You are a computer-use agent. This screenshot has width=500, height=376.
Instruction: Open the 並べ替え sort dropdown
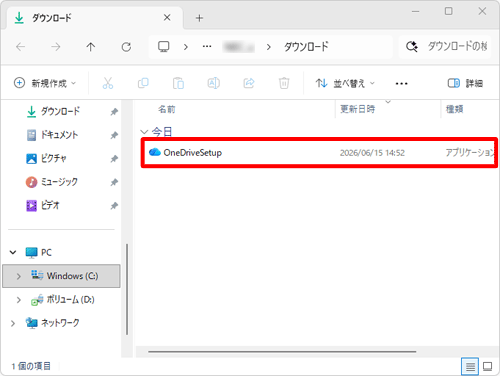(345, 83)
